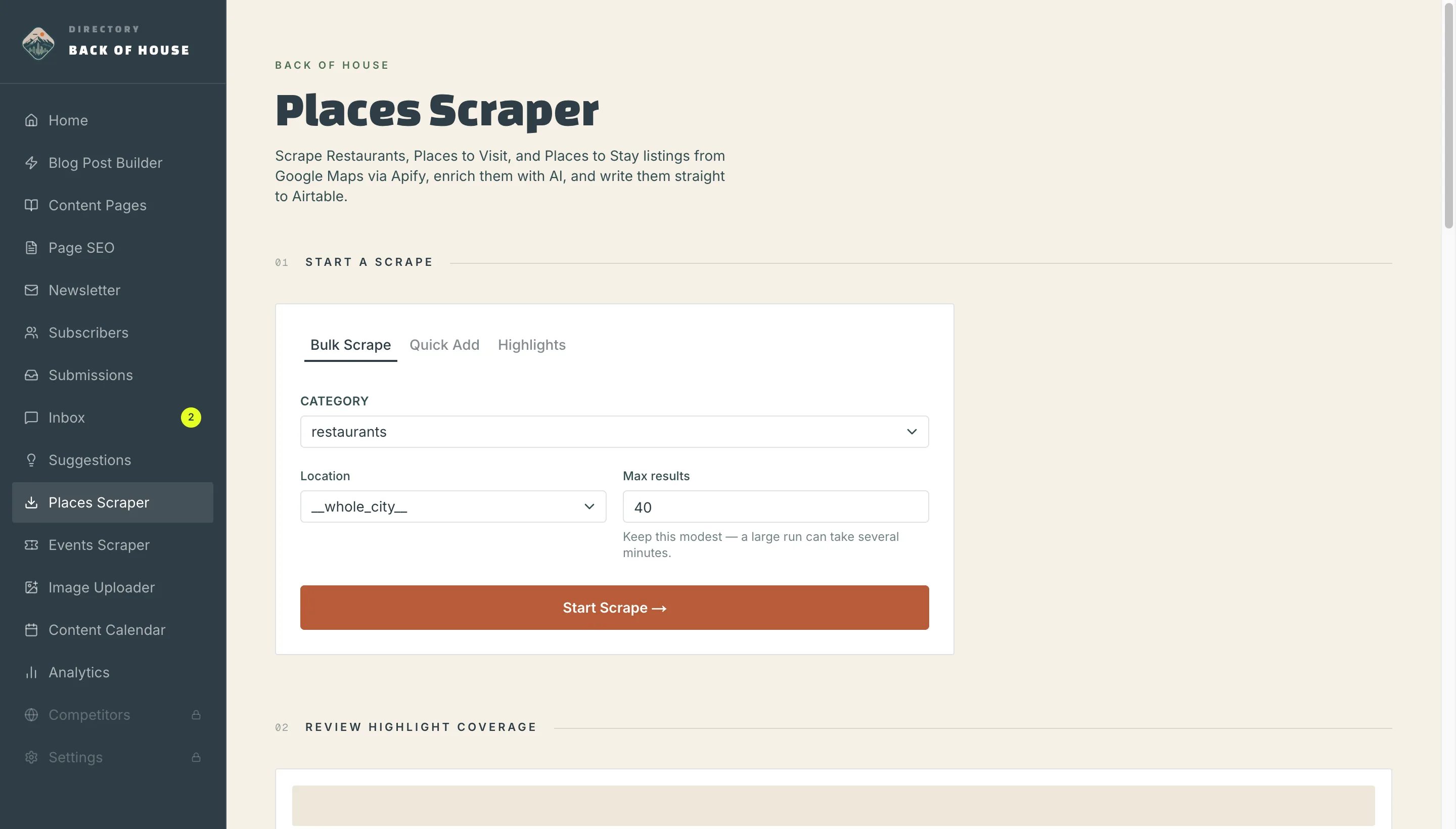Image resolution: width=1456 pixels, height=829 pixels.
Task: Open the Home page from sidebar
Action: 113,120
